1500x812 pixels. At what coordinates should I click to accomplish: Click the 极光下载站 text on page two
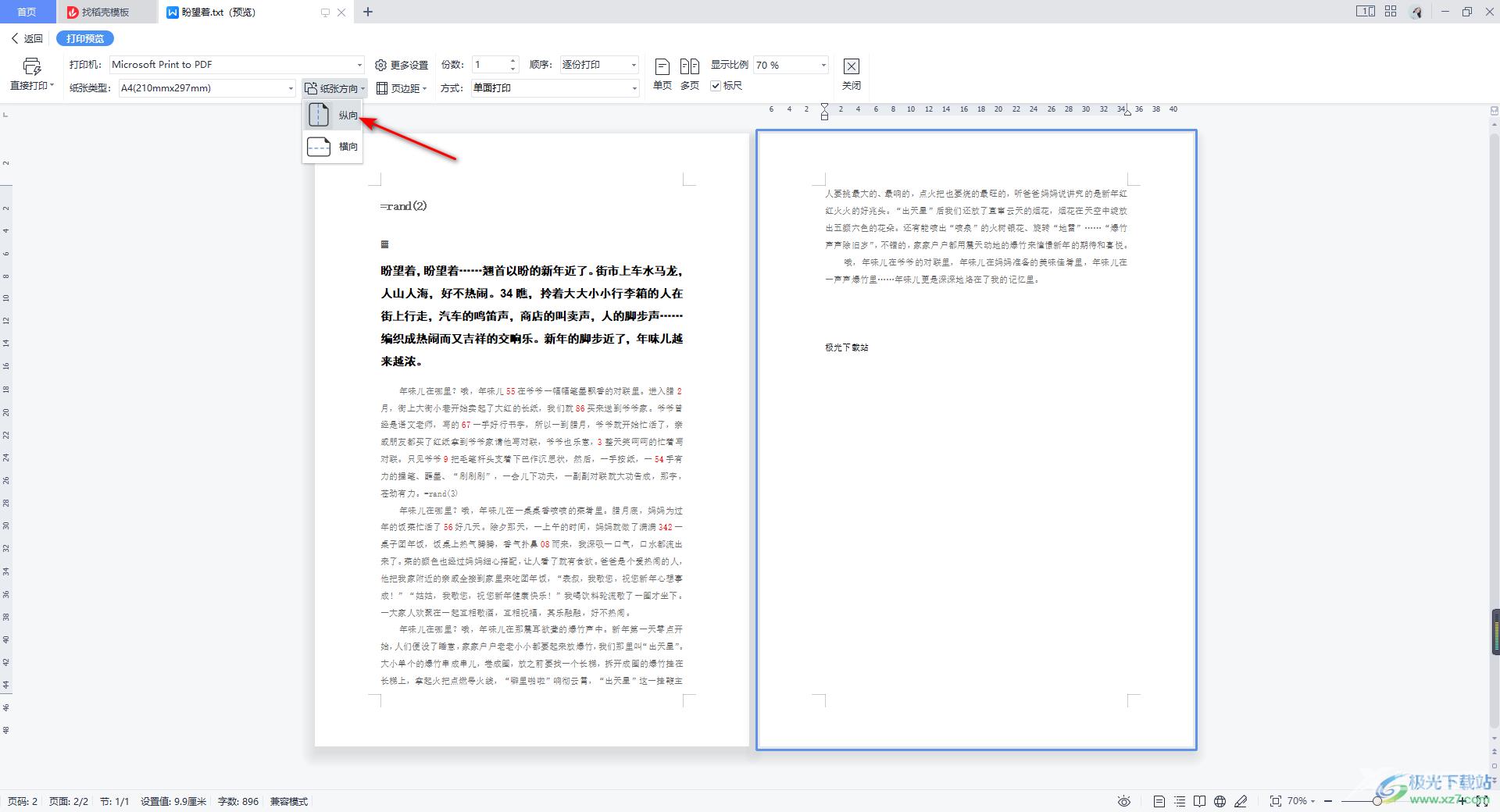point(847,347)
